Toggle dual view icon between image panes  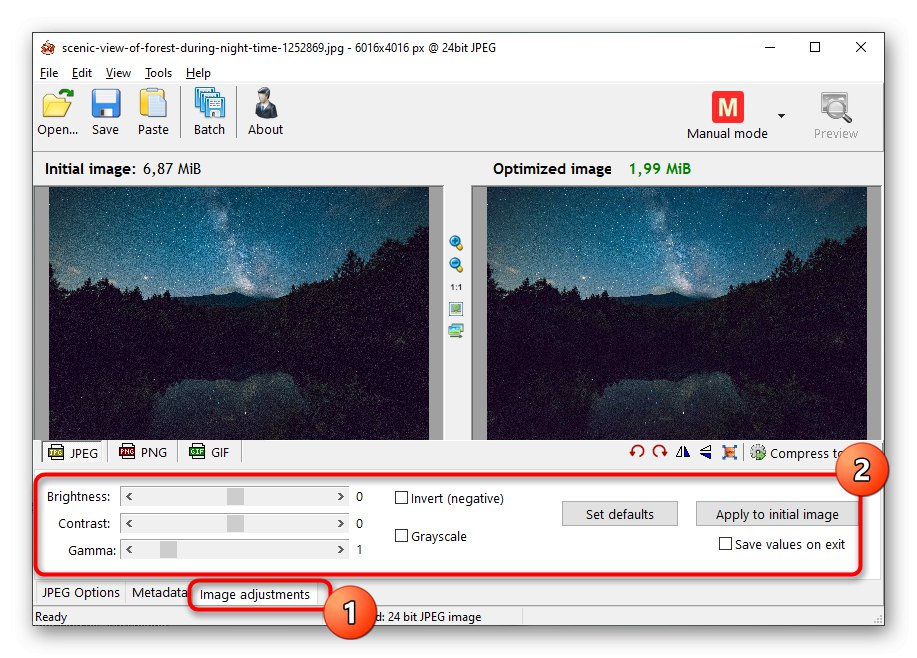(x=456, y=331)
